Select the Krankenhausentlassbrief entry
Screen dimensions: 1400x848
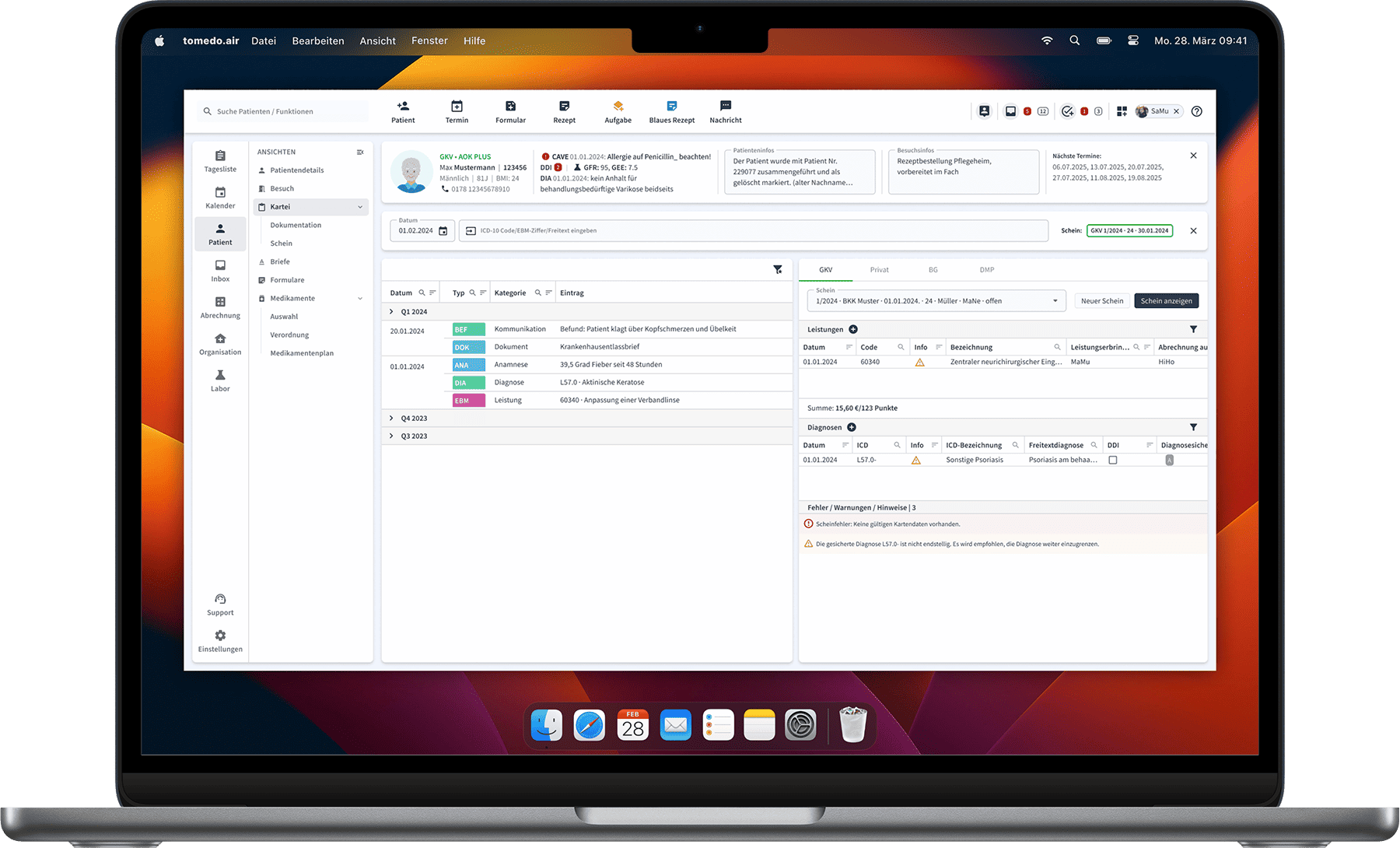600,347
